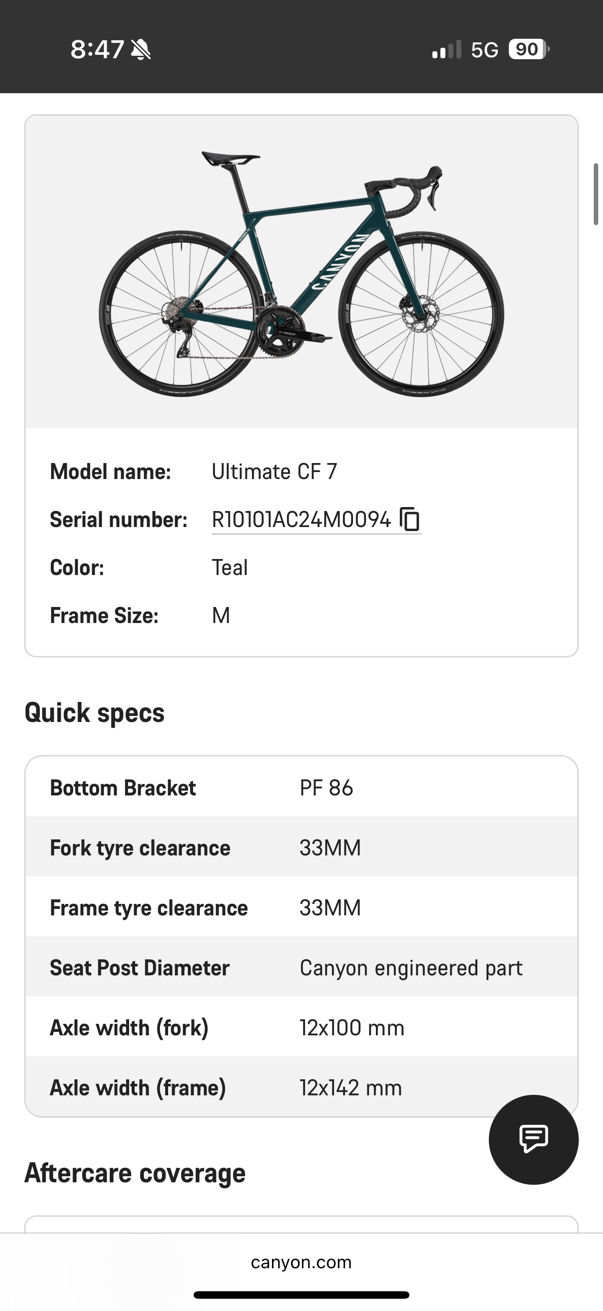Select the Bottom Bracket PF 86 row
Viewport: 603px width, 1311px height.
coord(301,787)
